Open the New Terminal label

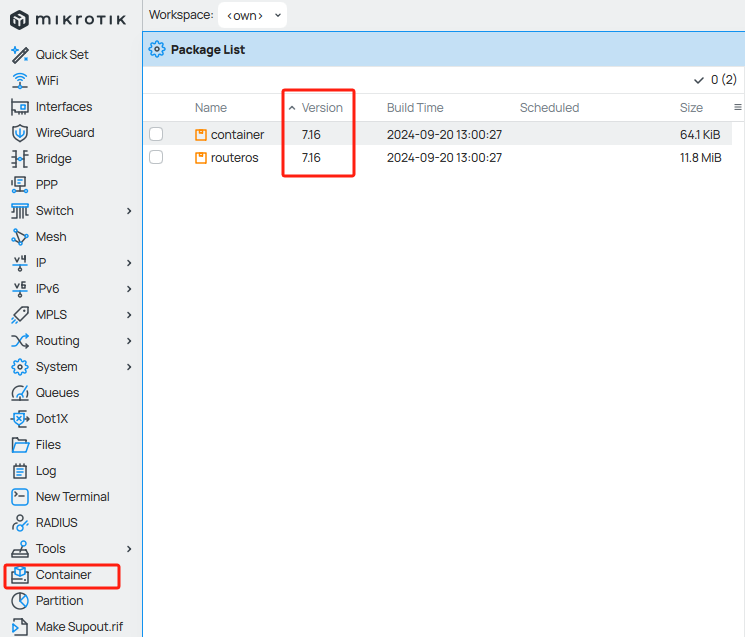[x=73, y=497]
